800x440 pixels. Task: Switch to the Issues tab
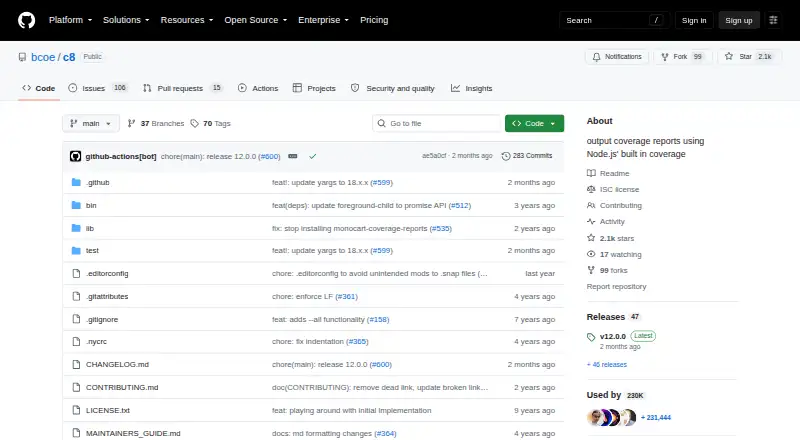[97, 88]
